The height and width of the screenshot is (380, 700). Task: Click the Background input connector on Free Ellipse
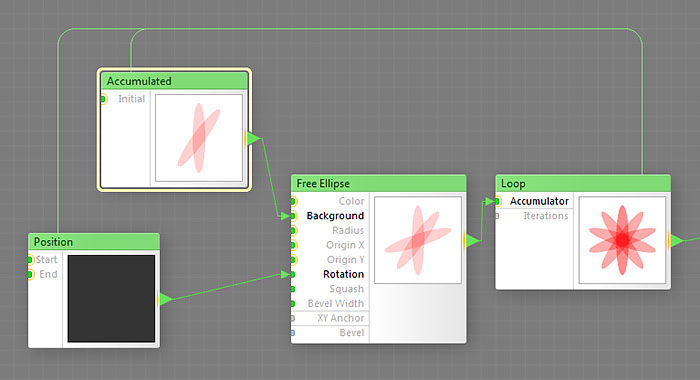click(x=293, y=216)
